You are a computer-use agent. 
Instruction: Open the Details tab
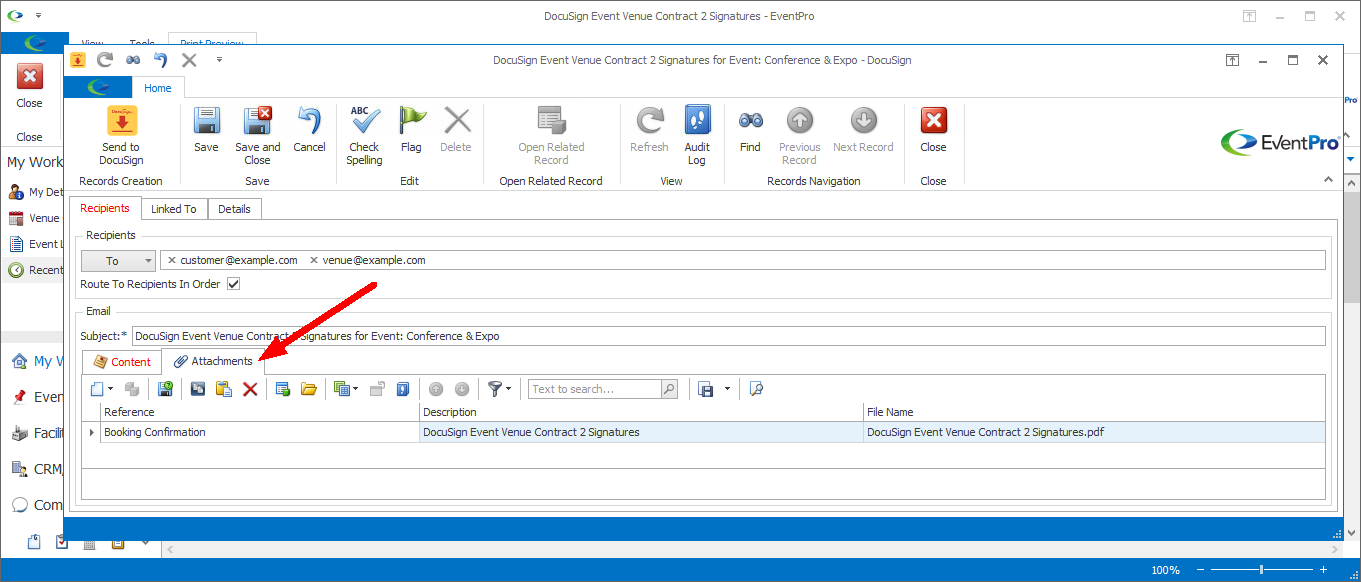point(234,209)
